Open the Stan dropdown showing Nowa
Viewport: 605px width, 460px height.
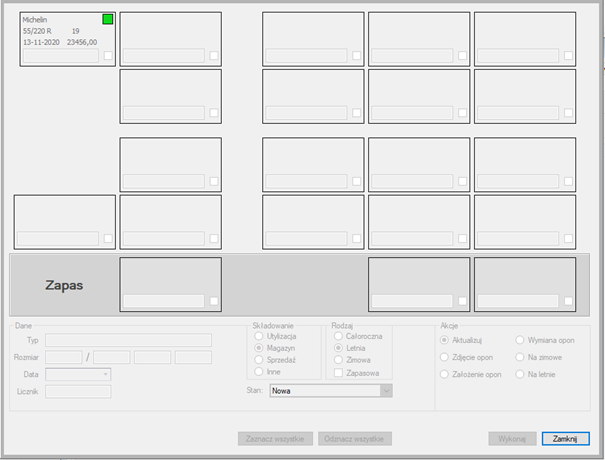coord(385,391)
